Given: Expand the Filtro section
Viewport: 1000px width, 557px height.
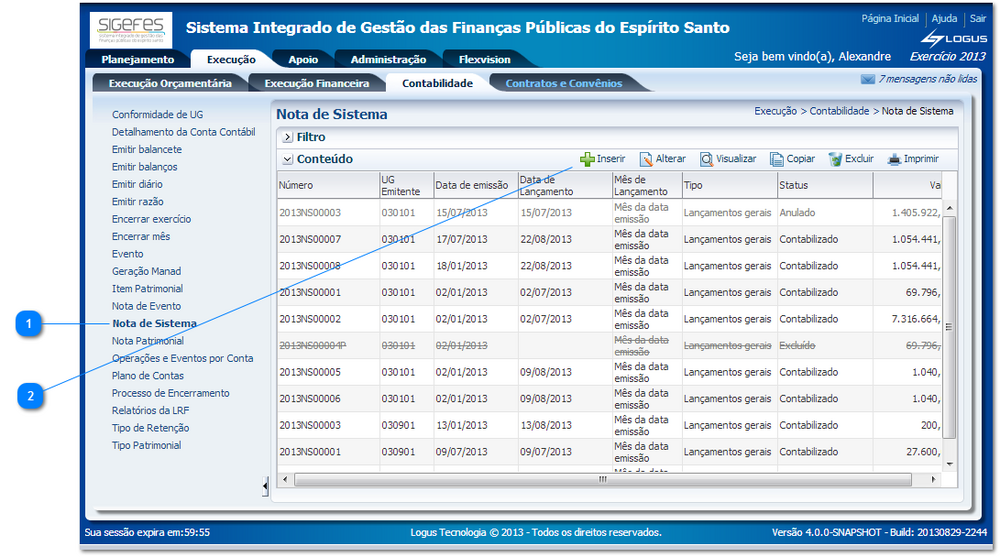Looking at the screenshot, I should (x=287, y=137).
